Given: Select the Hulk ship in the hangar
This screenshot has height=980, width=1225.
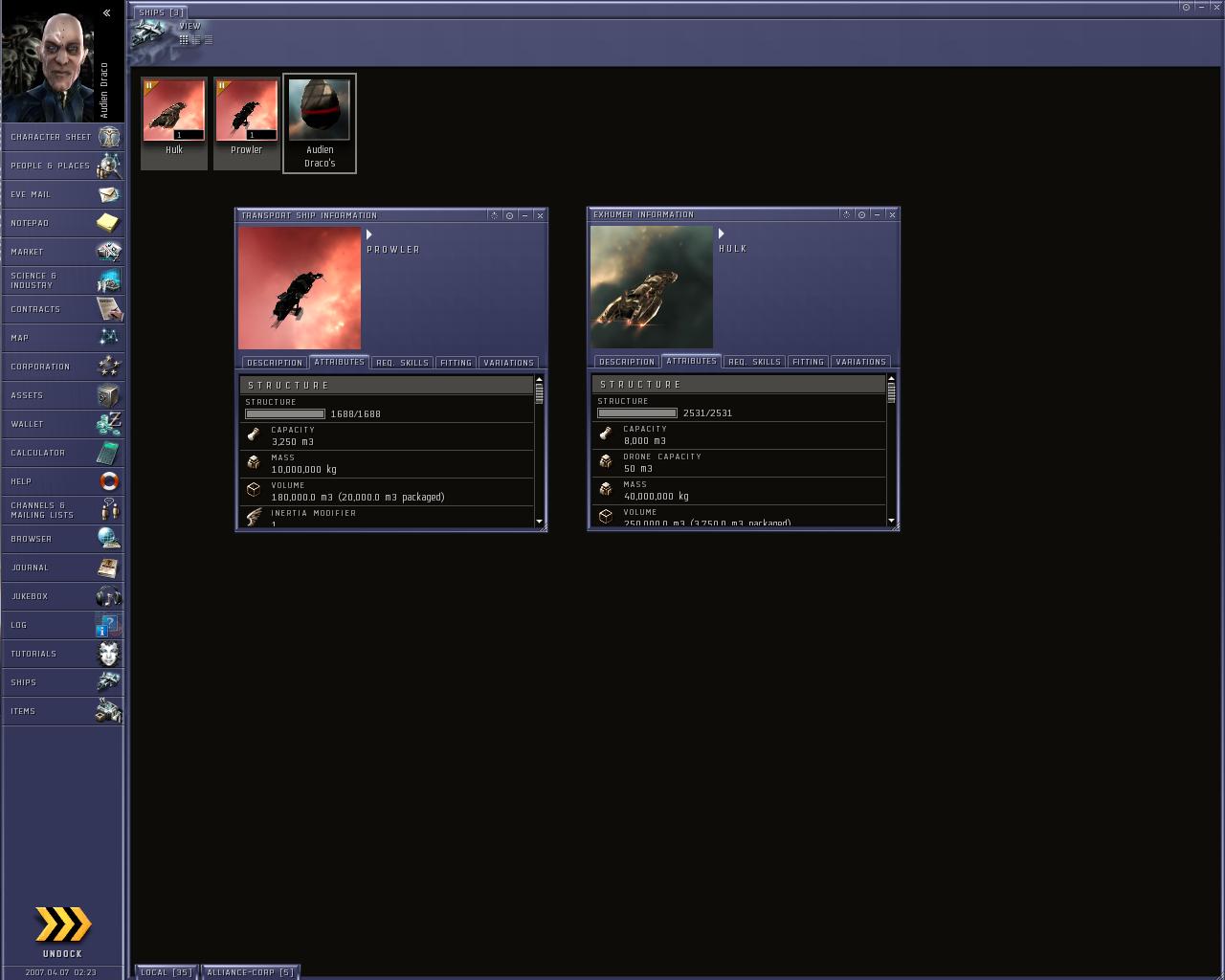Looking at the screenshot, I should pyautogui.click(x=174, y=123).
